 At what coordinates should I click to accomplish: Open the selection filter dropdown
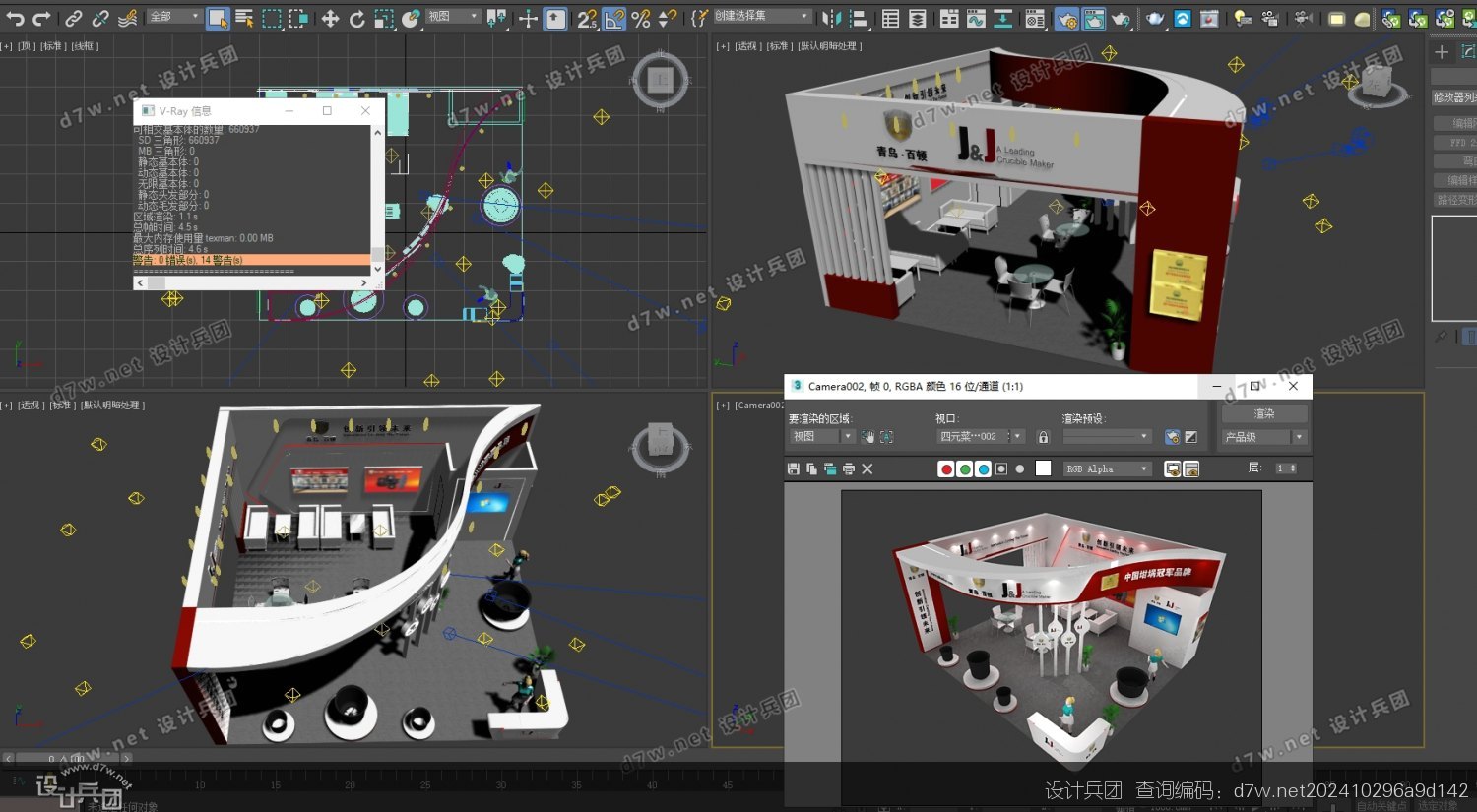coord(174,17)
